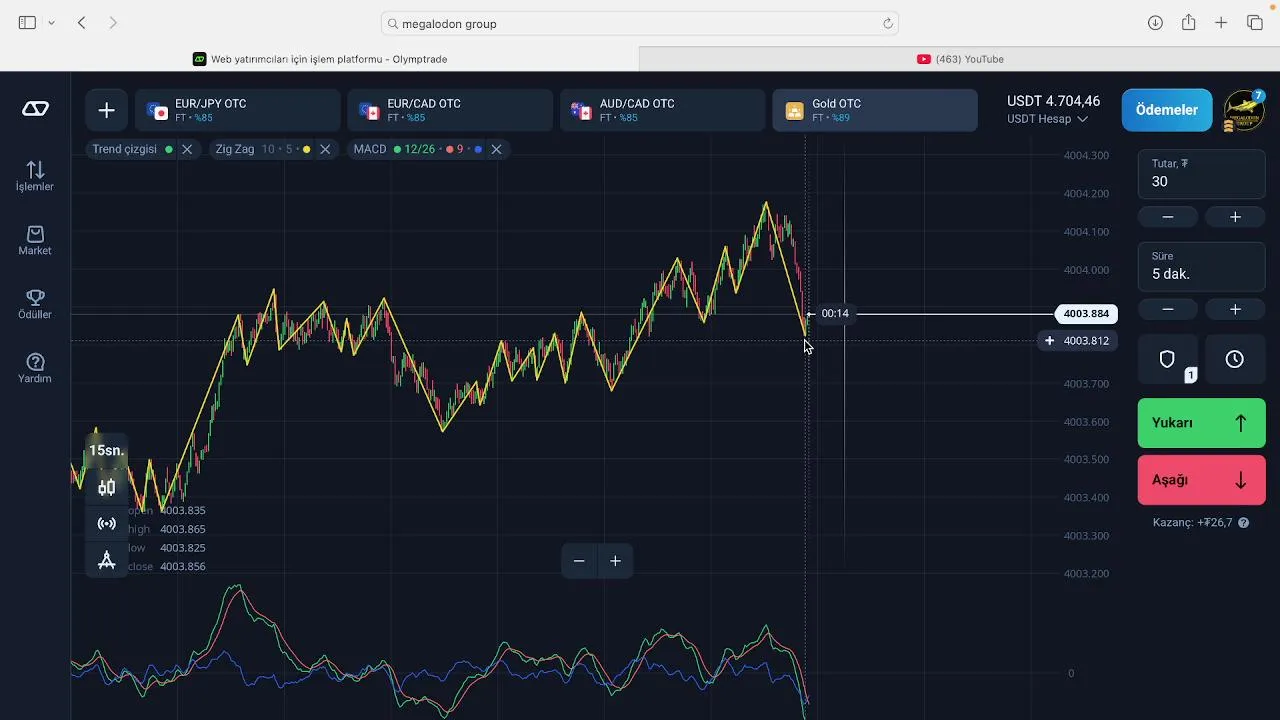Show Safari tab overview

[x=1254, y=23]
